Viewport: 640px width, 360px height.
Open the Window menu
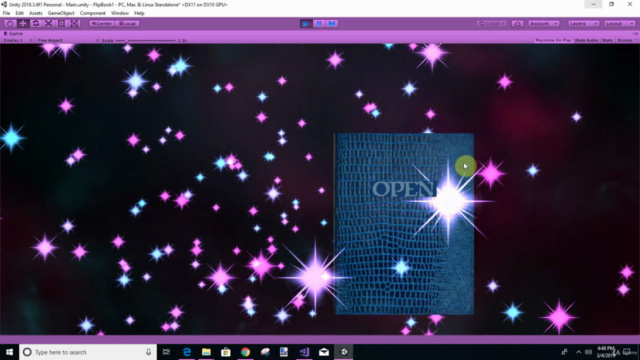click(x=120, y=13)
